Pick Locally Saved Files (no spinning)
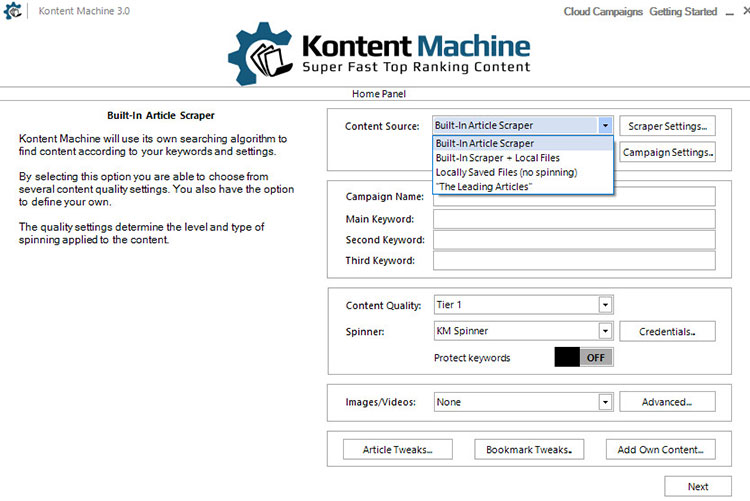The image size is (750, 501). click(523, 172)
